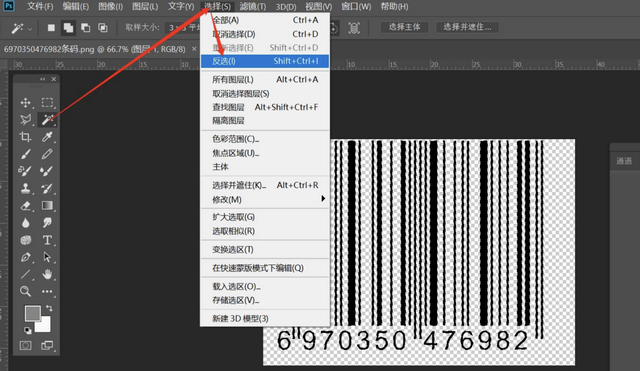This screenshot has height=371, width=640.
Task: Select the Type tool
Action: click(47, 240)
